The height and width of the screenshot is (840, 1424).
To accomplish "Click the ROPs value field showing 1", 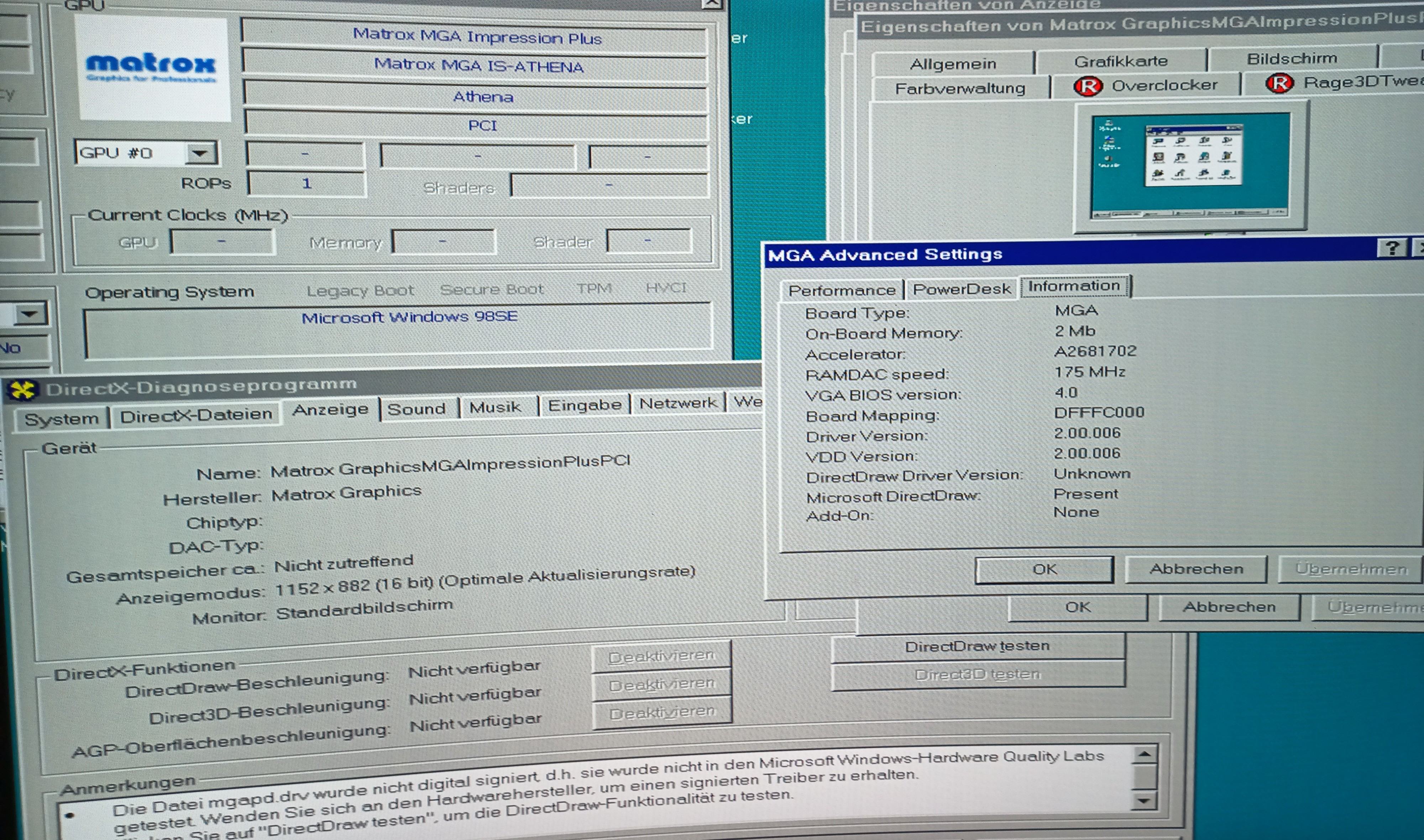I will 307,183.
